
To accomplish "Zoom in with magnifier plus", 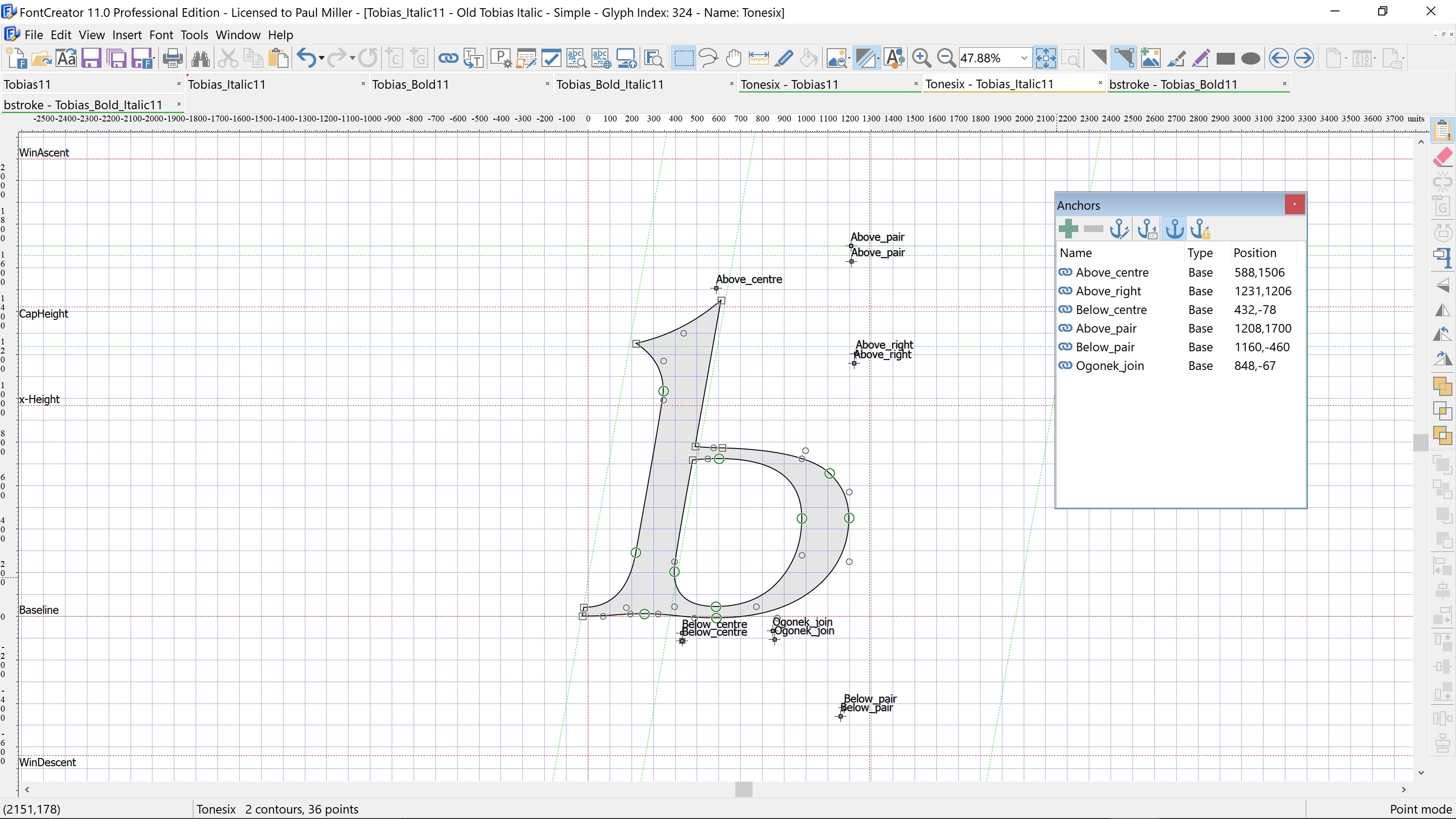I will click(921, 58).
